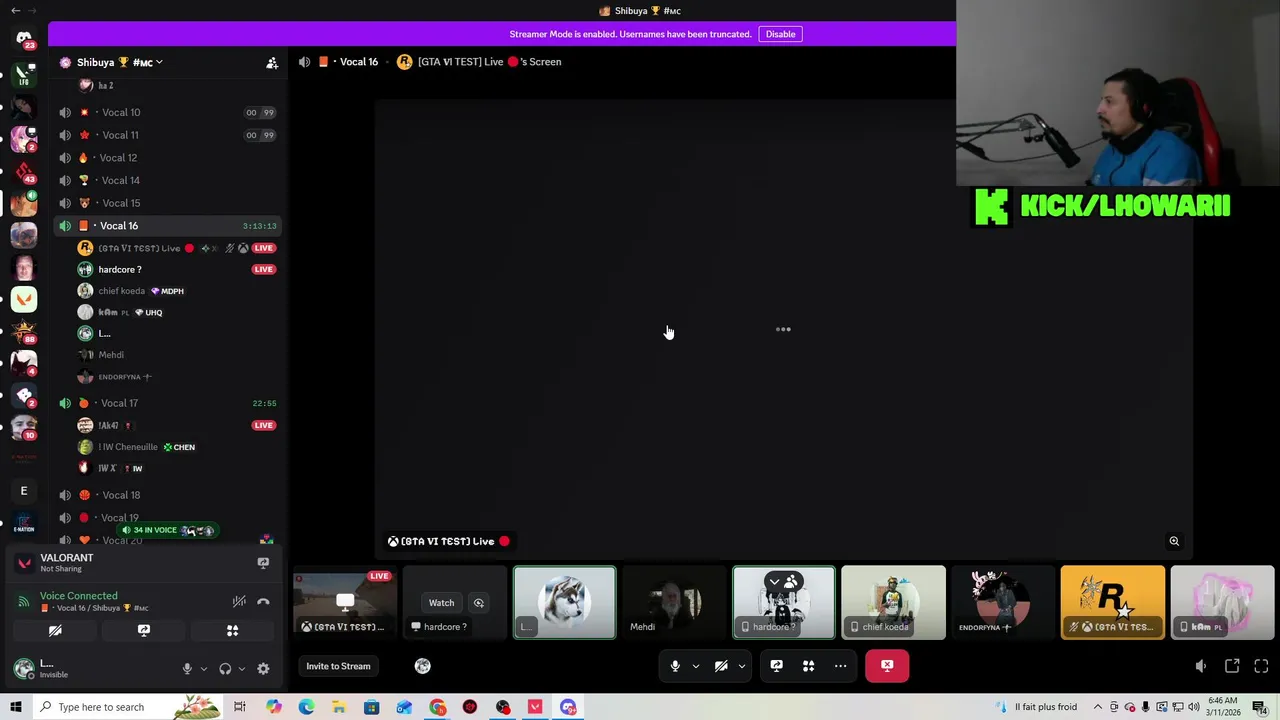Pop out the stream into a window
This screenshot has width=1280, height=720.
[x=1232, y=666]
